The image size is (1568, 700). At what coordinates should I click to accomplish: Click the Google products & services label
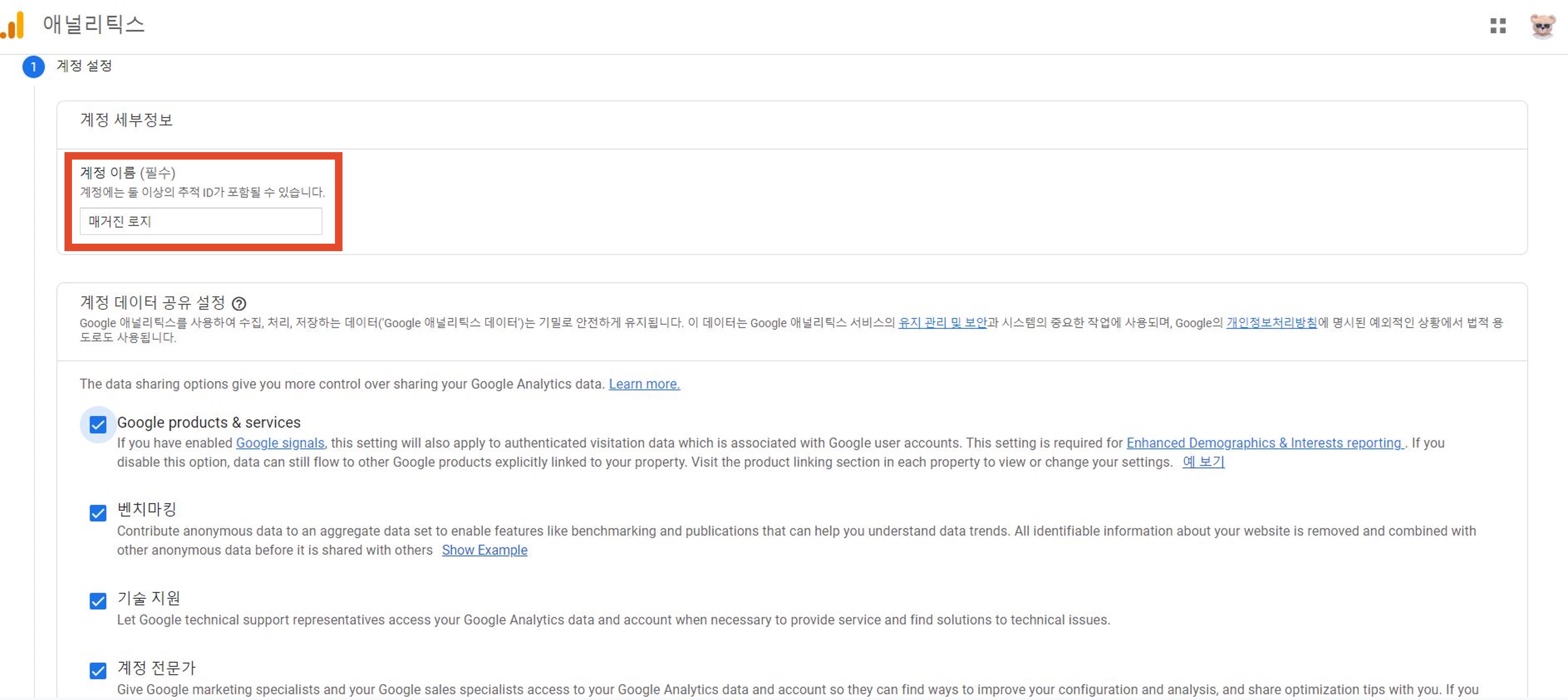[209, 422]
